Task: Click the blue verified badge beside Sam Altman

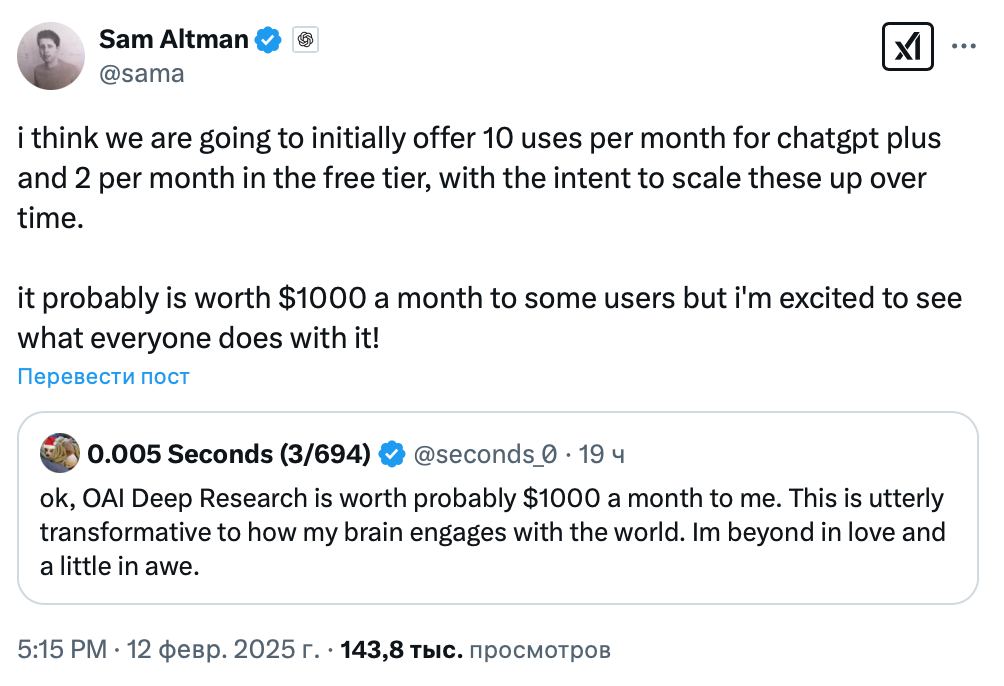Action: [268, 40]
